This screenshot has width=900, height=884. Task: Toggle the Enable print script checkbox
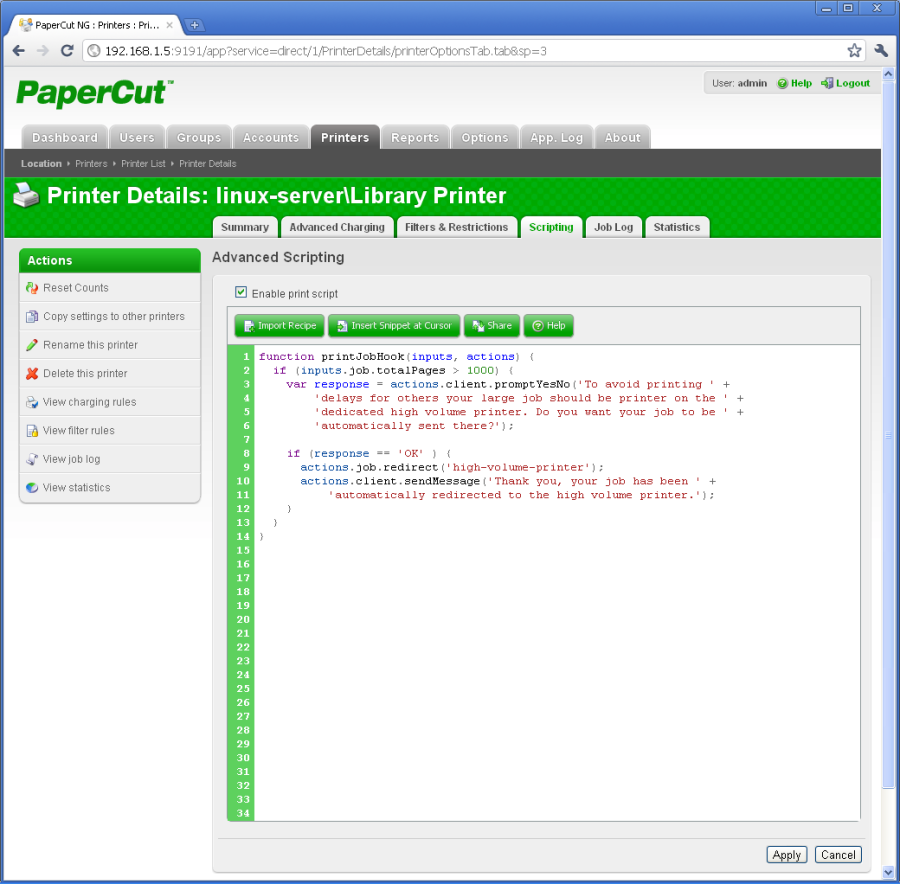click(x=241, y=291)
